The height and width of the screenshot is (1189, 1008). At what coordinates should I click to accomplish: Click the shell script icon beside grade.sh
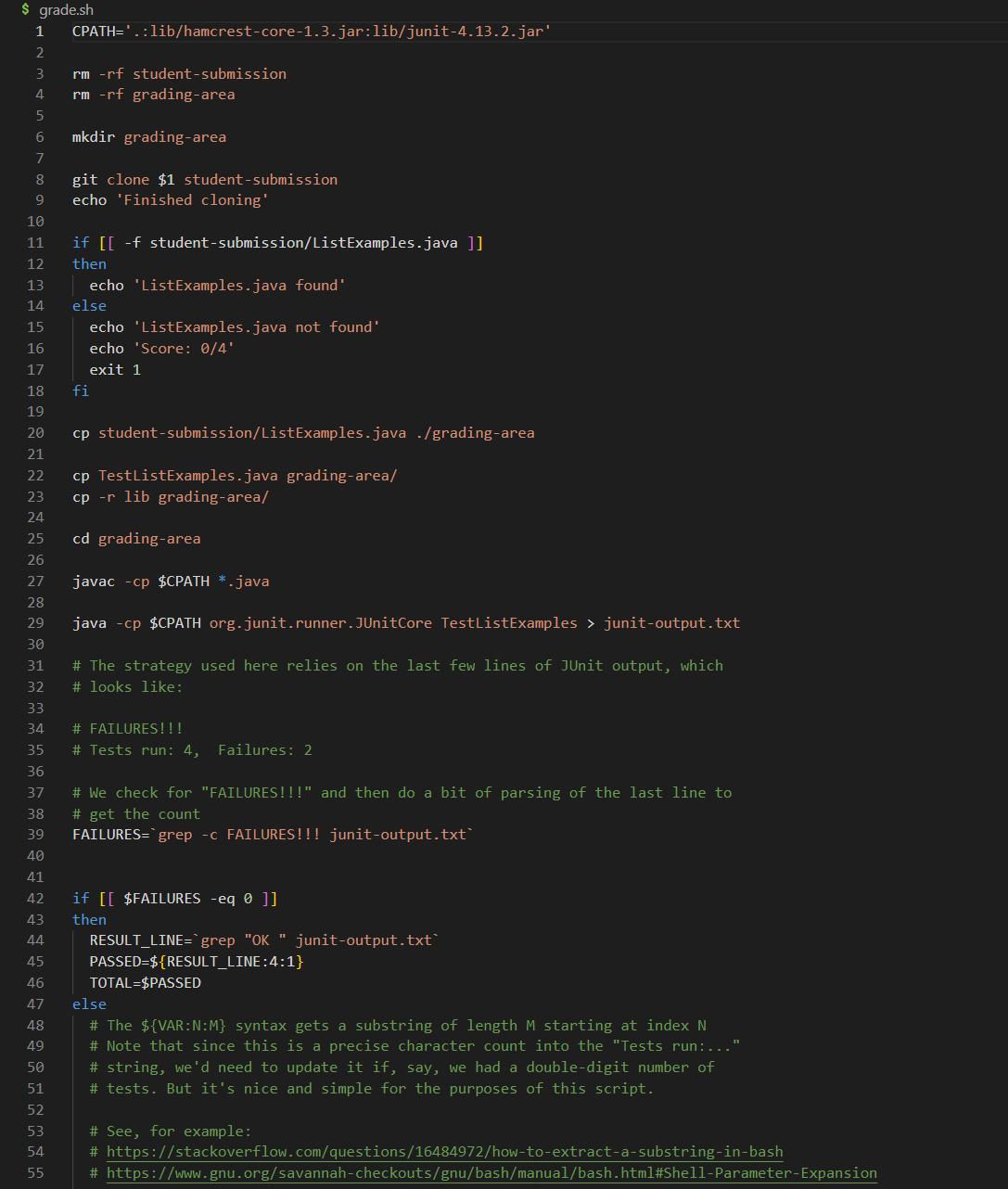26,9
